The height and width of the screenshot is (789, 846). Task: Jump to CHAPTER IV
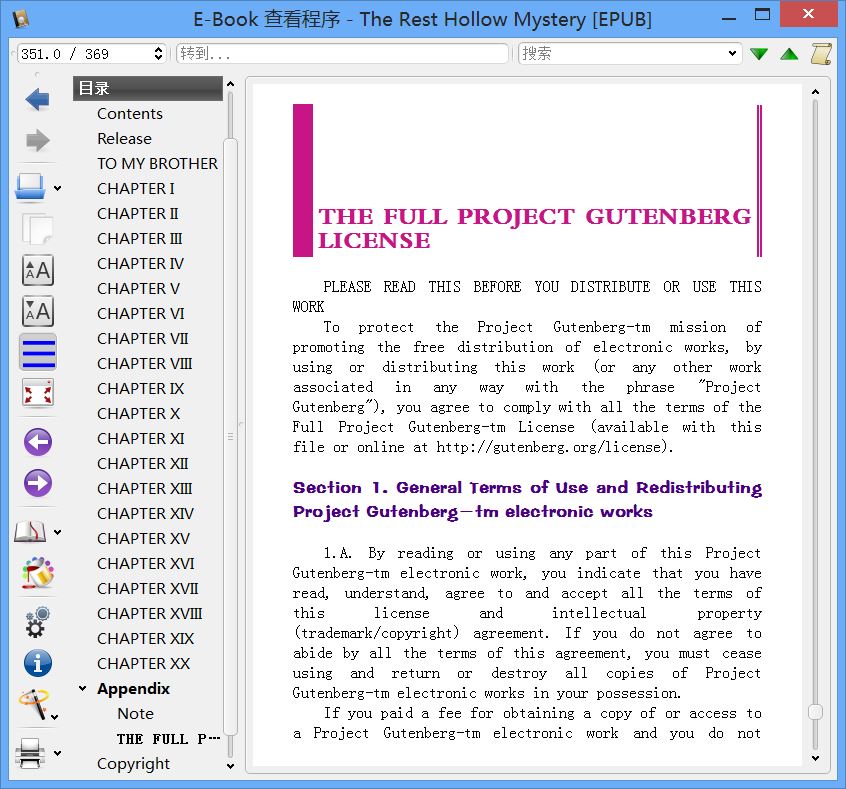140,263
